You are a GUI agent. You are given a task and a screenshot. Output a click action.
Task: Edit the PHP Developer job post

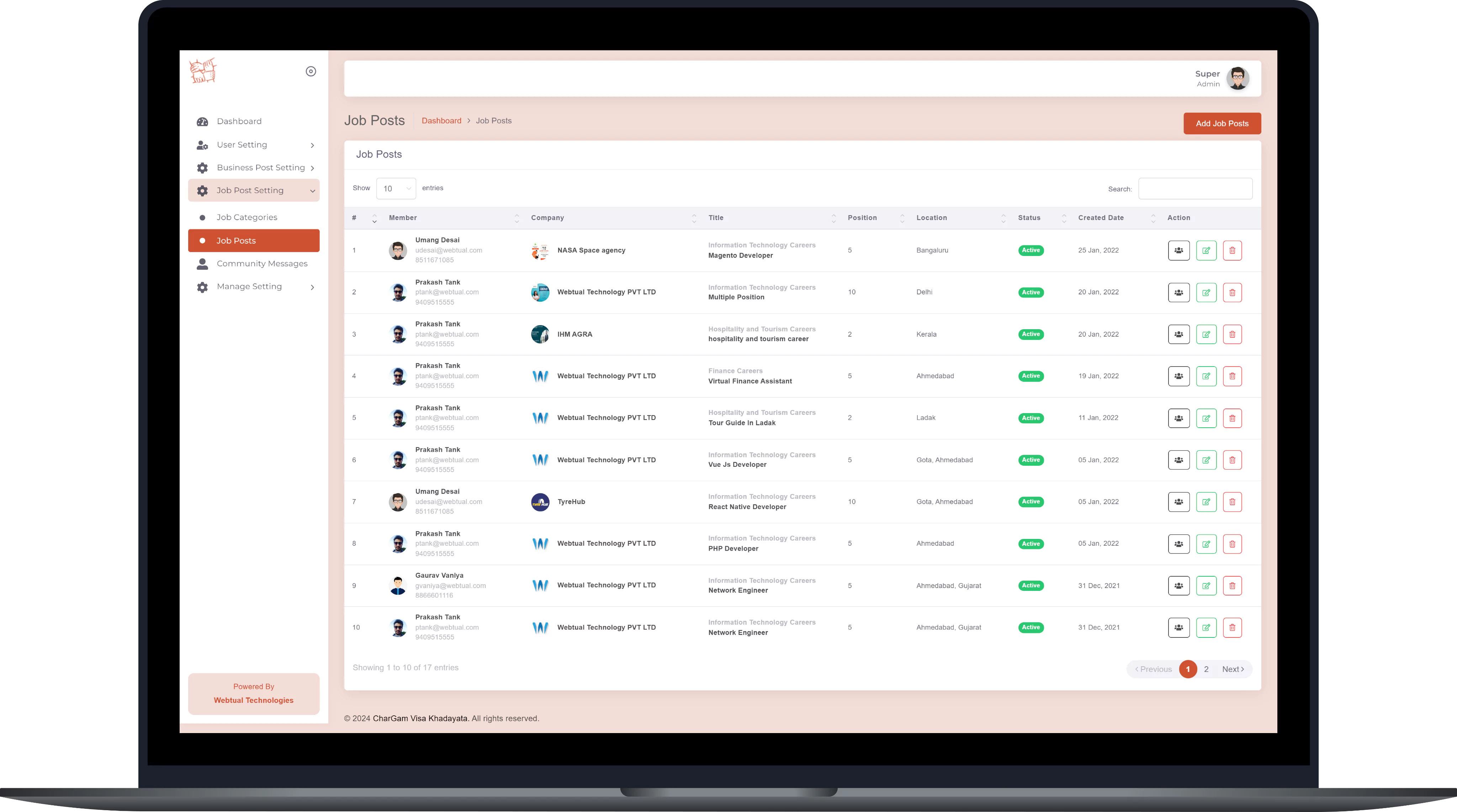pos(1206,543)
